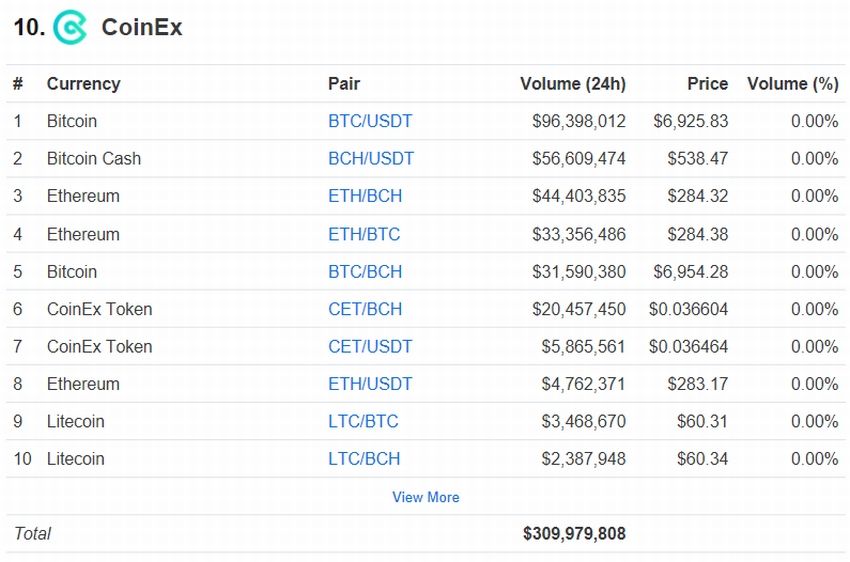This screenshot has height=562, width=850.
Task: Open the CoinEx exchange heading
Action: (142, 27)
